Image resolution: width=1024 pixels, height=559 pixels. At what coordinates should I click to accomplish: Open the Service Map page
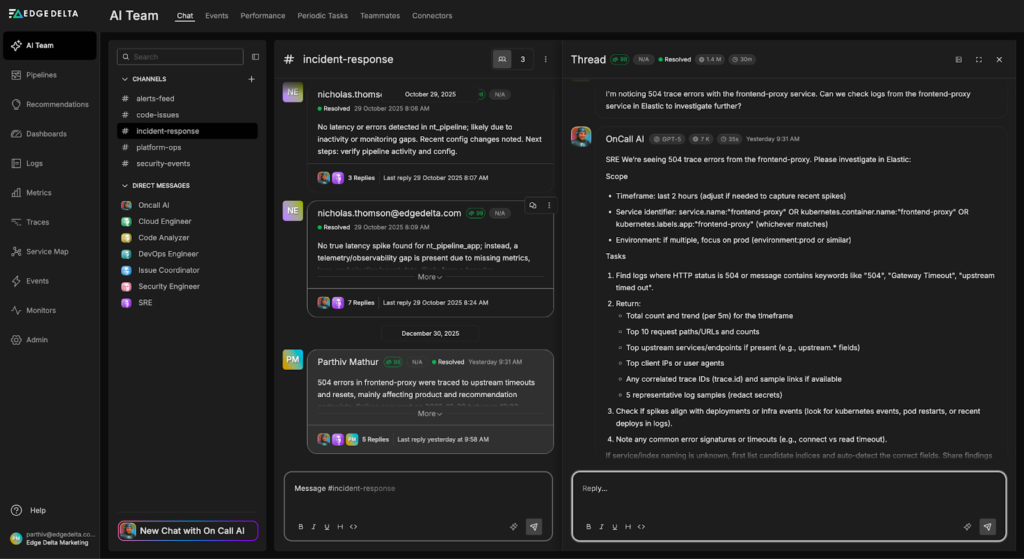46,251
